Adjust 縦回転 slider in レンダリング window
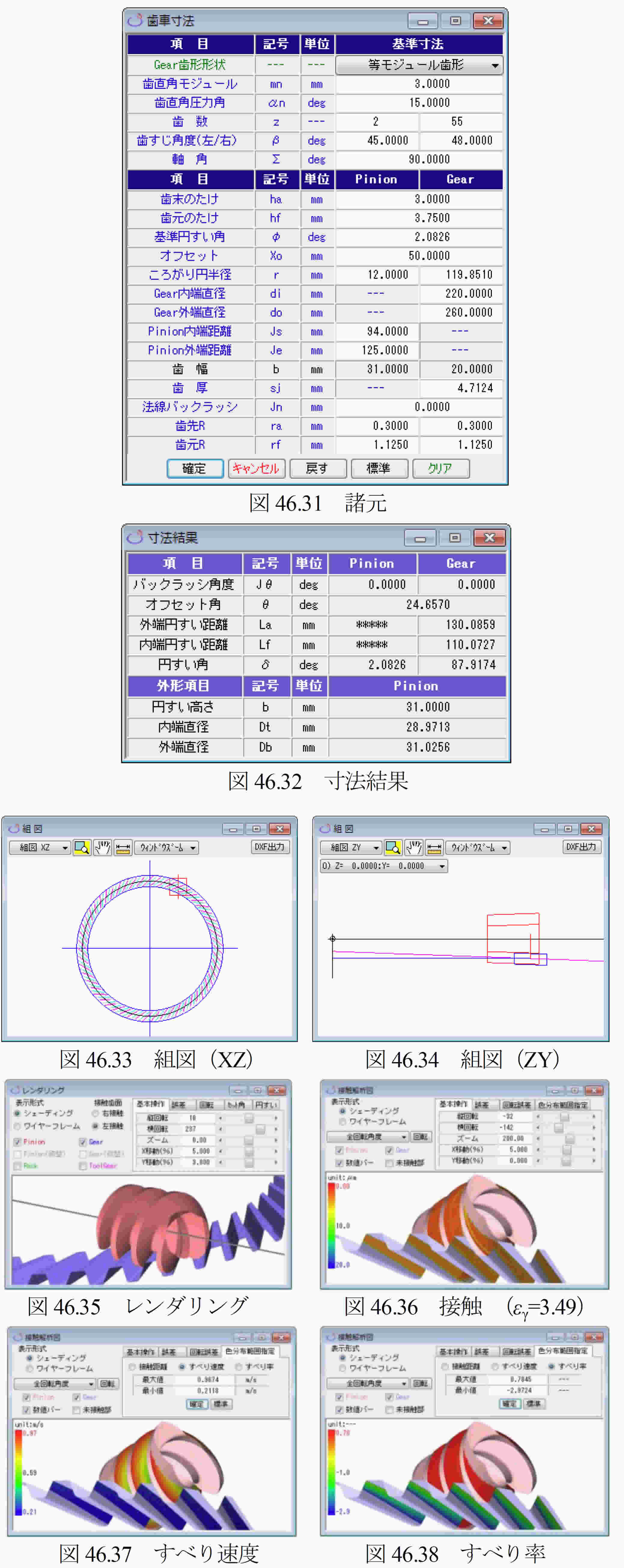624x1568 pixels. [249, 1118]
